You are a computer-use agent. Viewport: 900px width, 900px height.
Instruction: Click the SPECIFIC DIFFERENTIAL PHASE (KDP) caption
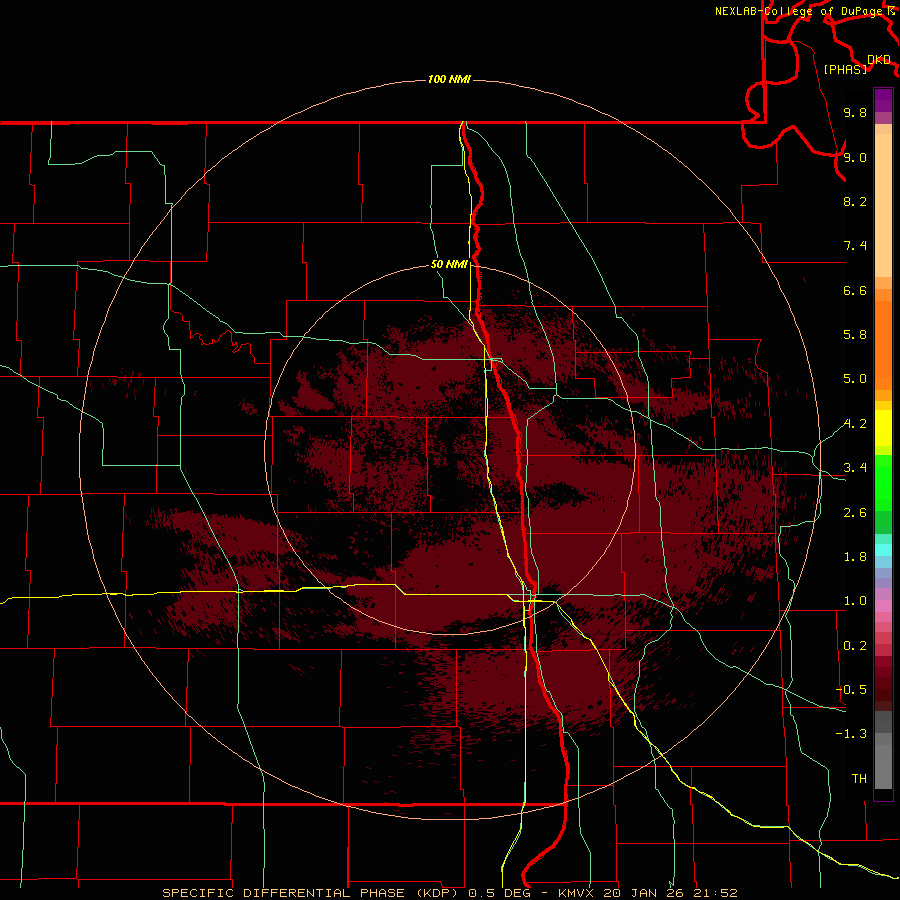point(310,893)
